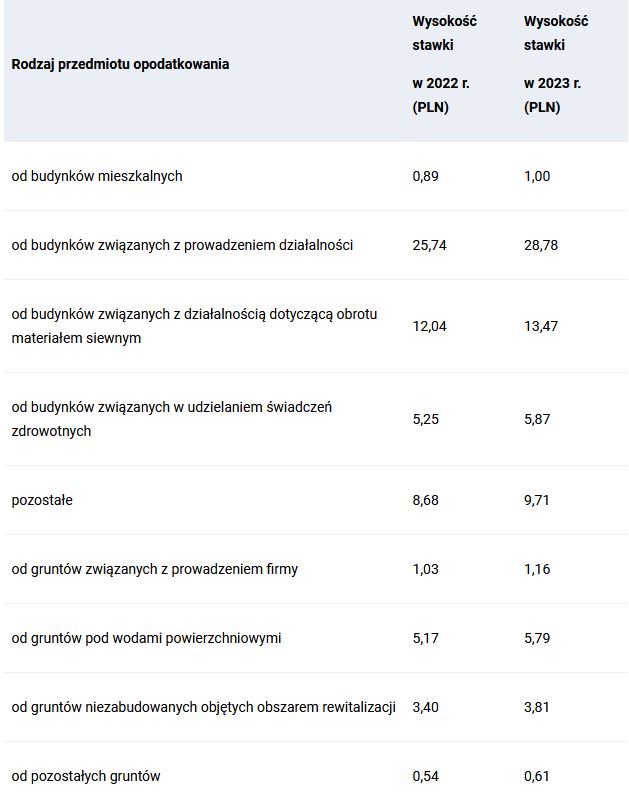Select the 'Wysokość stawki w 2022 r.' header
Viewport: 629px width, 802px height.
point(444,64)
